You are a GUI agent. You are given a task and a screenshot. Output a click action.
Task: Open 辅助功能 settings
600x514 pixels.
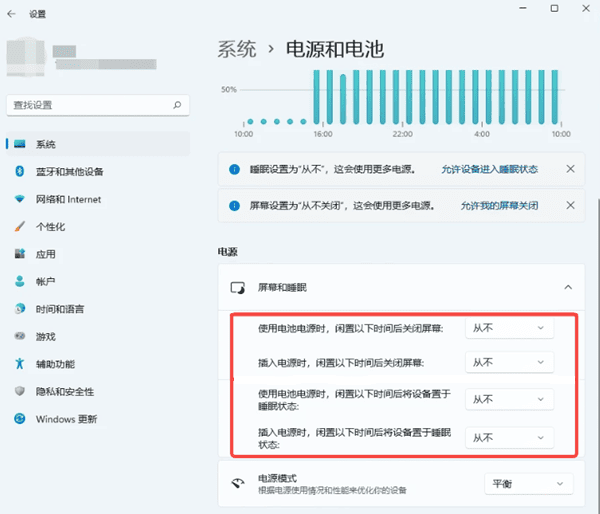tap(98, 364)
